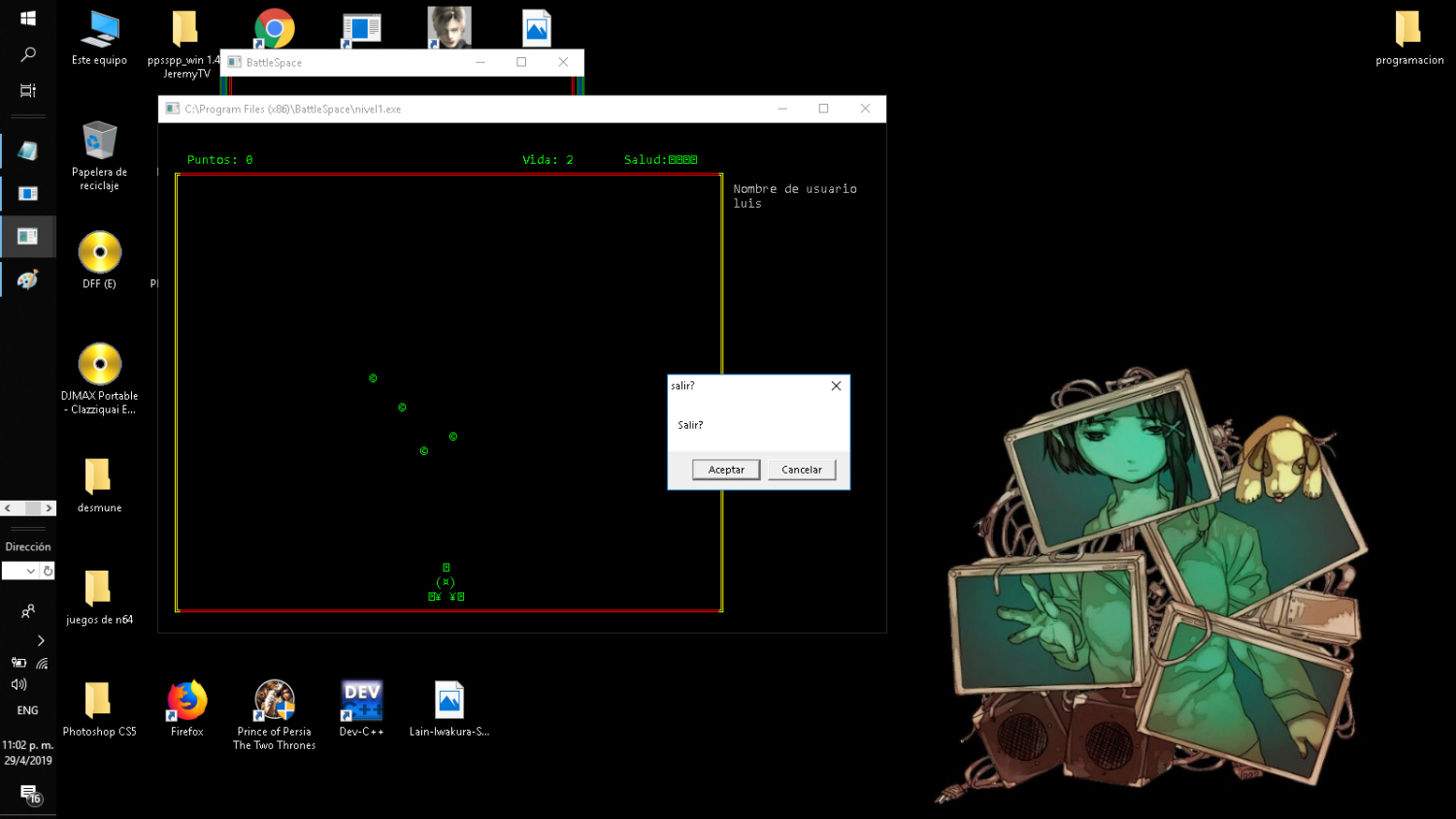This screenshot has height=819, width=1456.
Task: Click the Vida: 2 lives text
Action: [547, 160]
